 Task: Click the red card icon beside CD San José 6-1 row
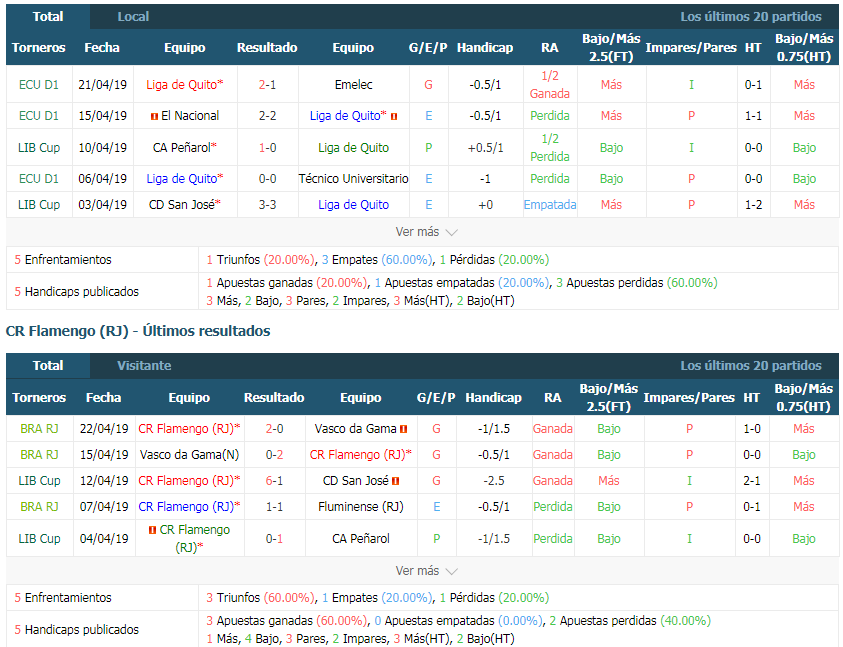click(396, 481)
